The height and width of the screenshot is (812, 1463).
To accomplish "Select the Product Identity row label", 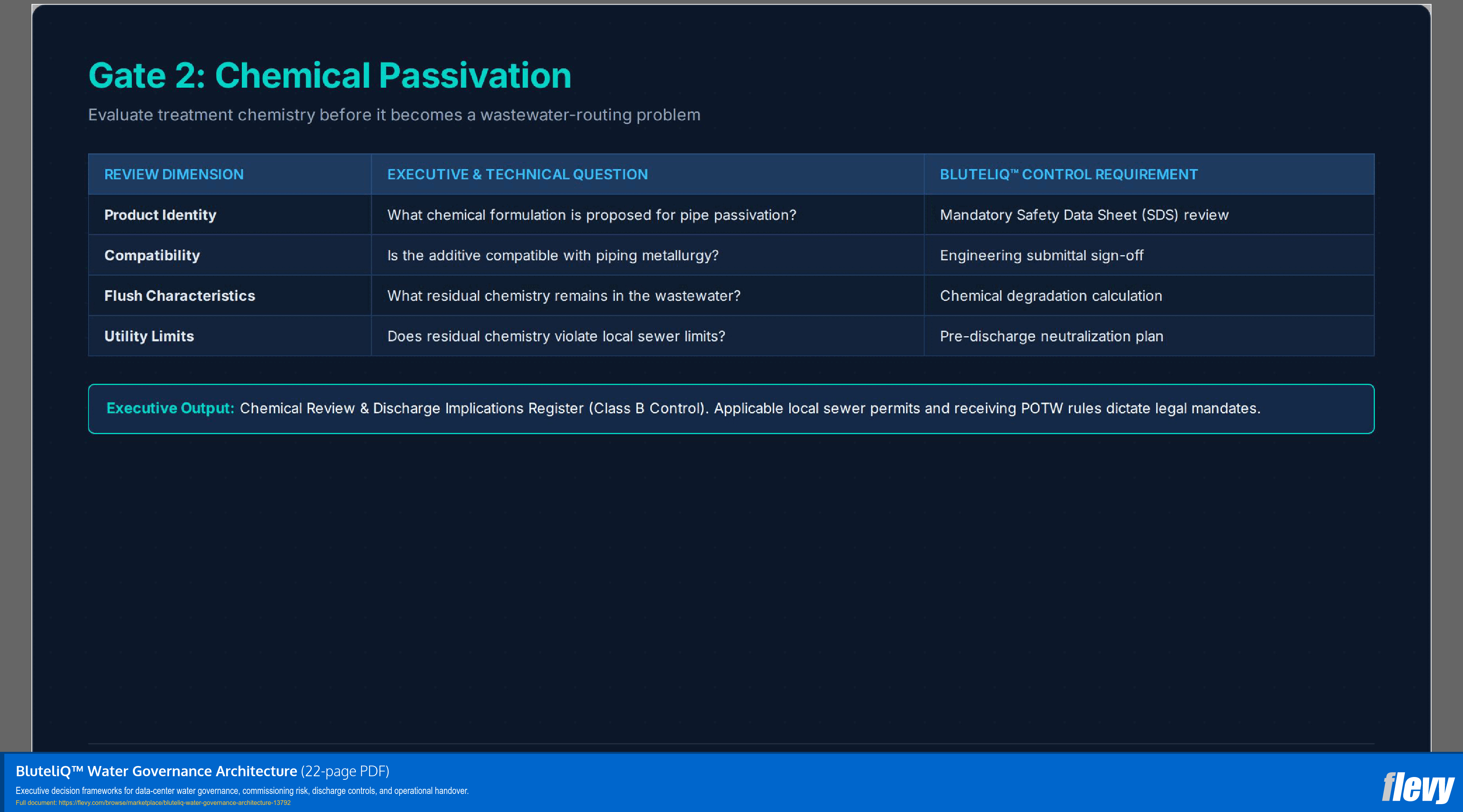I will click(x=160, y=215).
